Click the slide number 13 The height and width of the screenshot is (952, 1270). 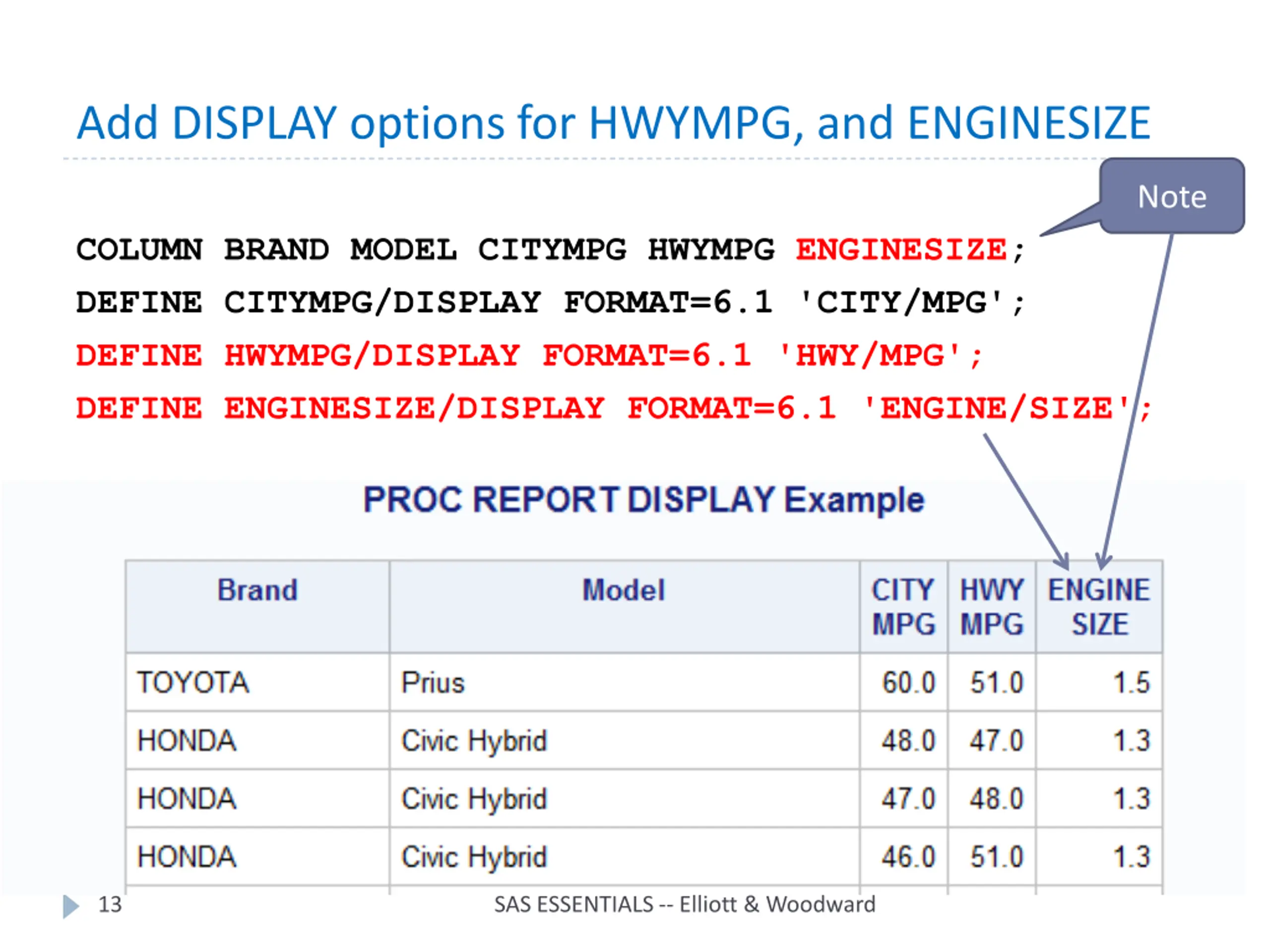point(110,904)
